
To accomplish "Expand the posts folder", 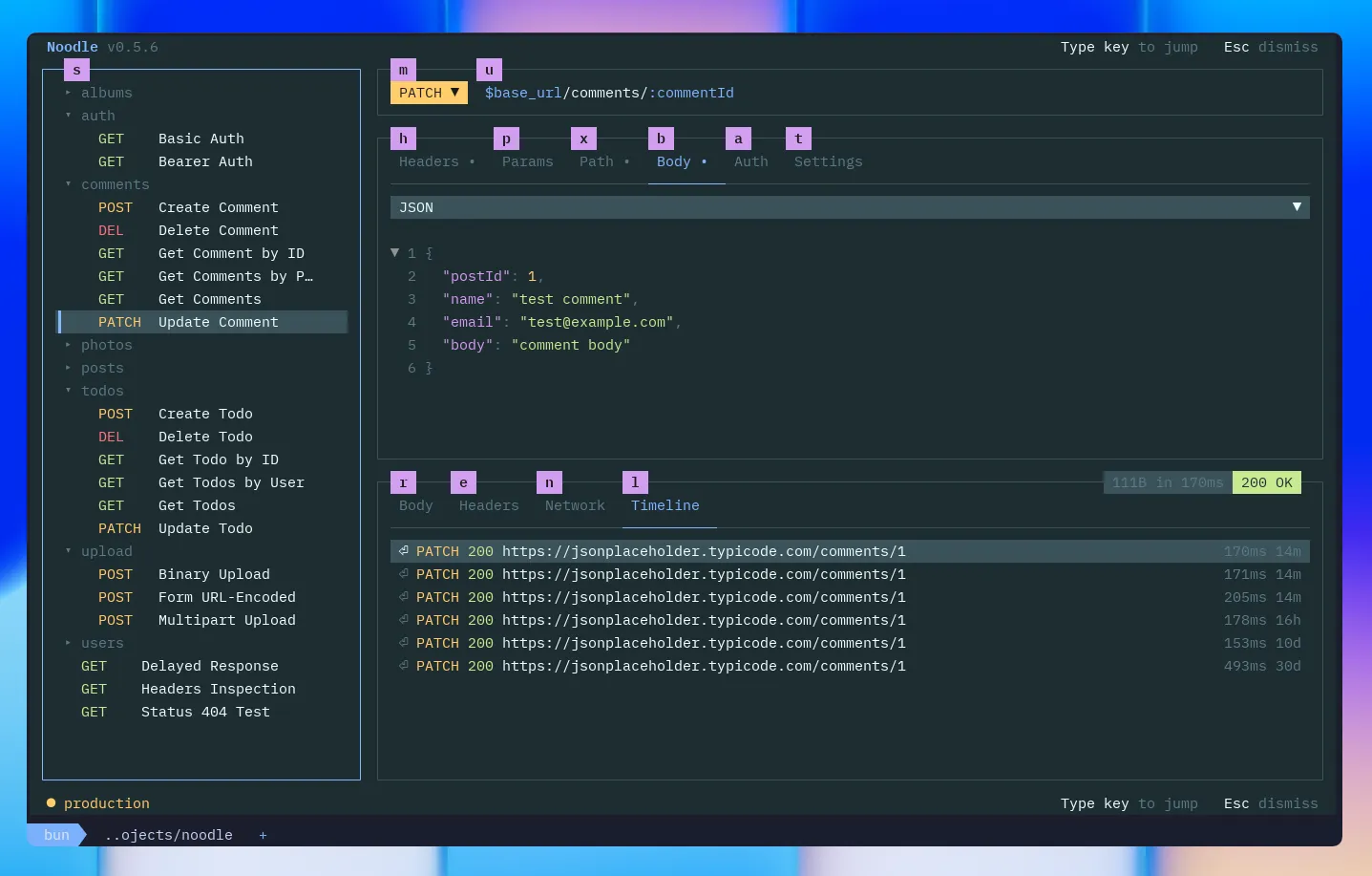I will coord(94,368).
